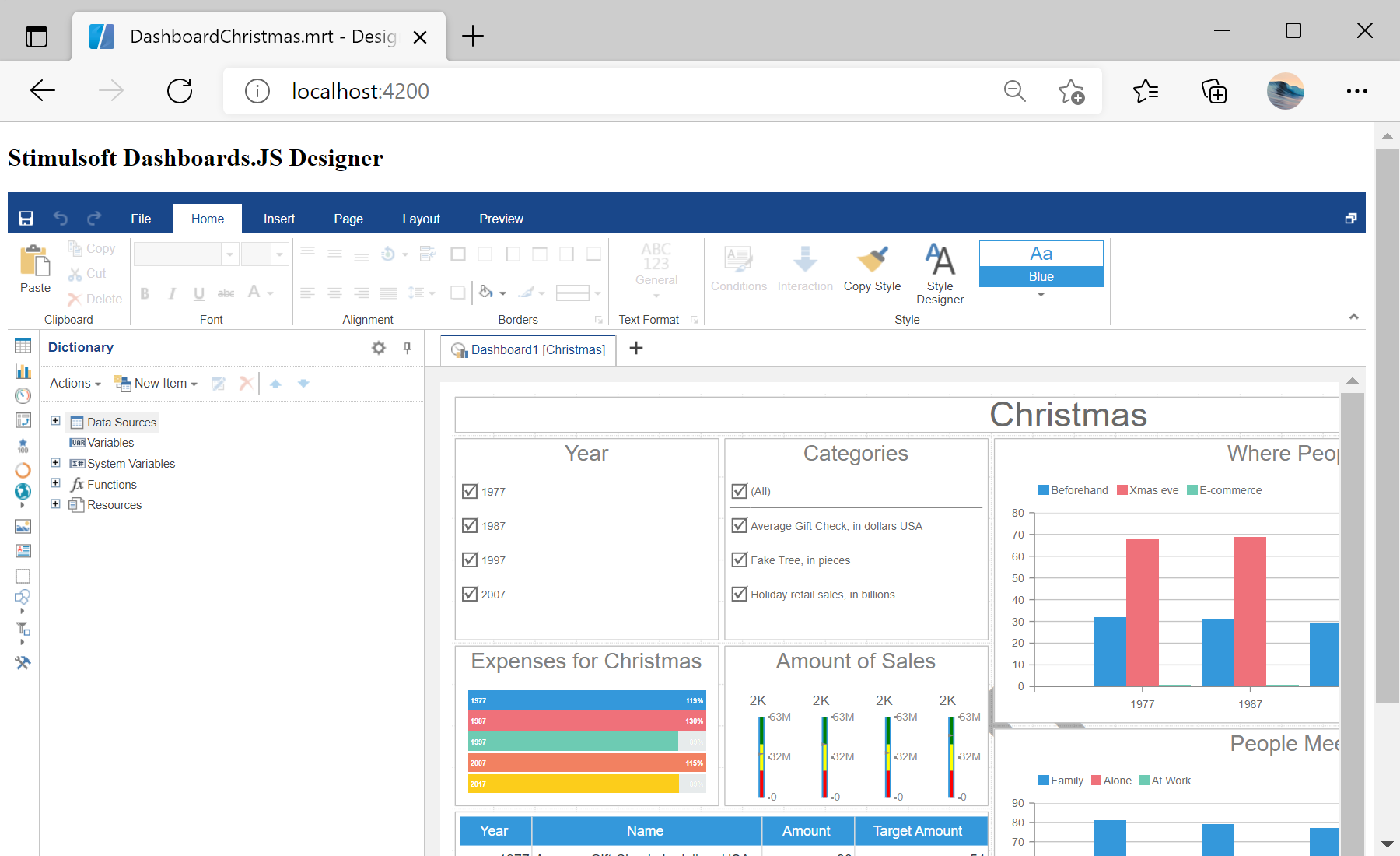Choose the Progress donut element icon

[x=23, y=471]
